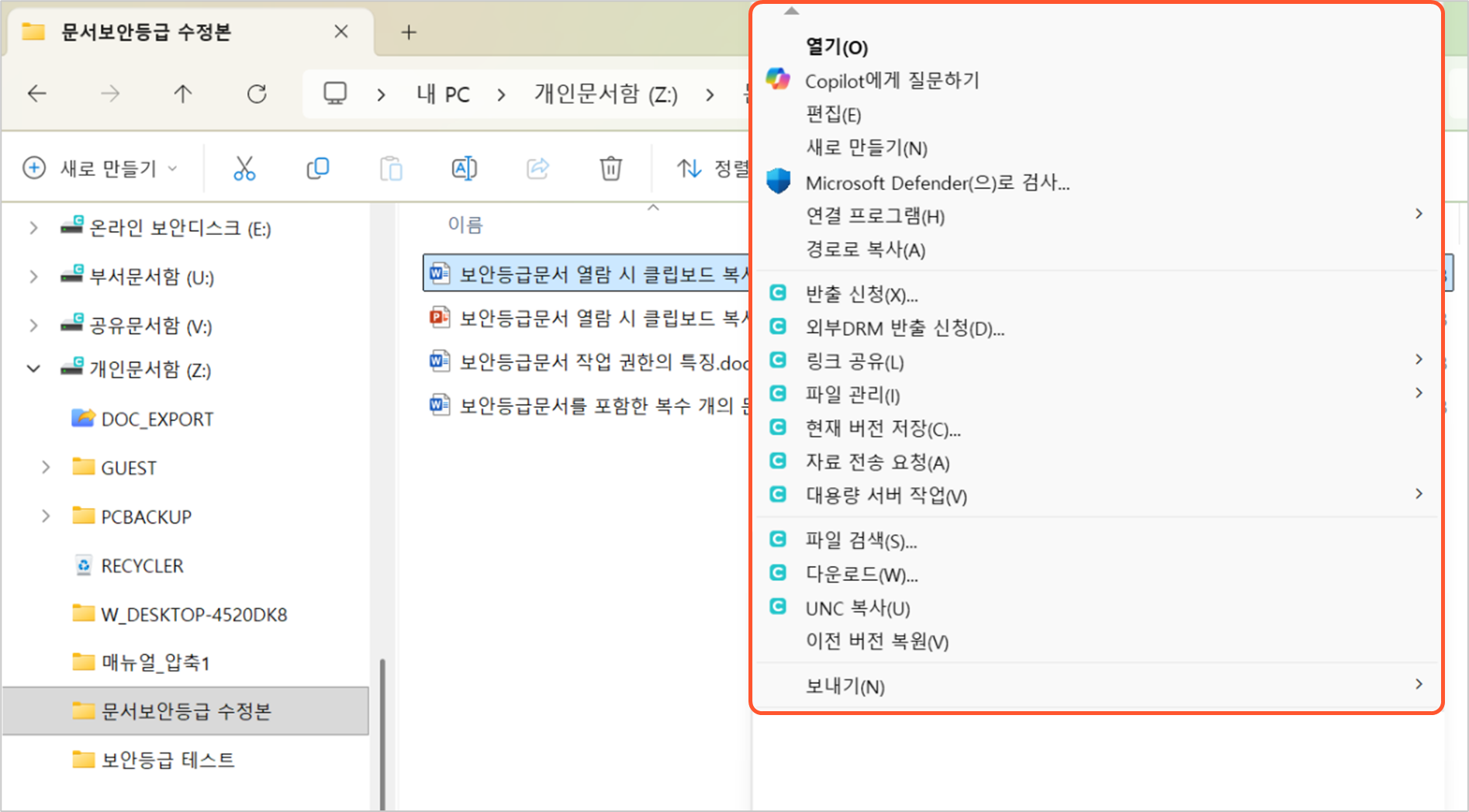Click the Copy icon in toolbar
The image size is (1469, 812).
[318, 168]
